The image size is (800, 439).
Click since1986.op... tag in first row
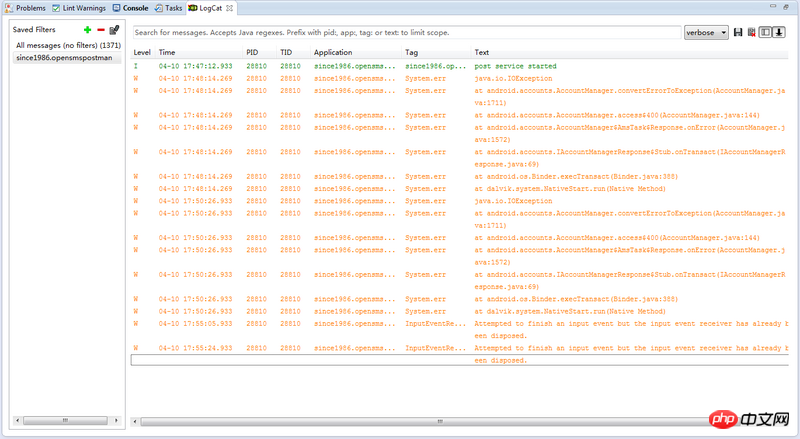pyautogui.click(x=435, y=66)
